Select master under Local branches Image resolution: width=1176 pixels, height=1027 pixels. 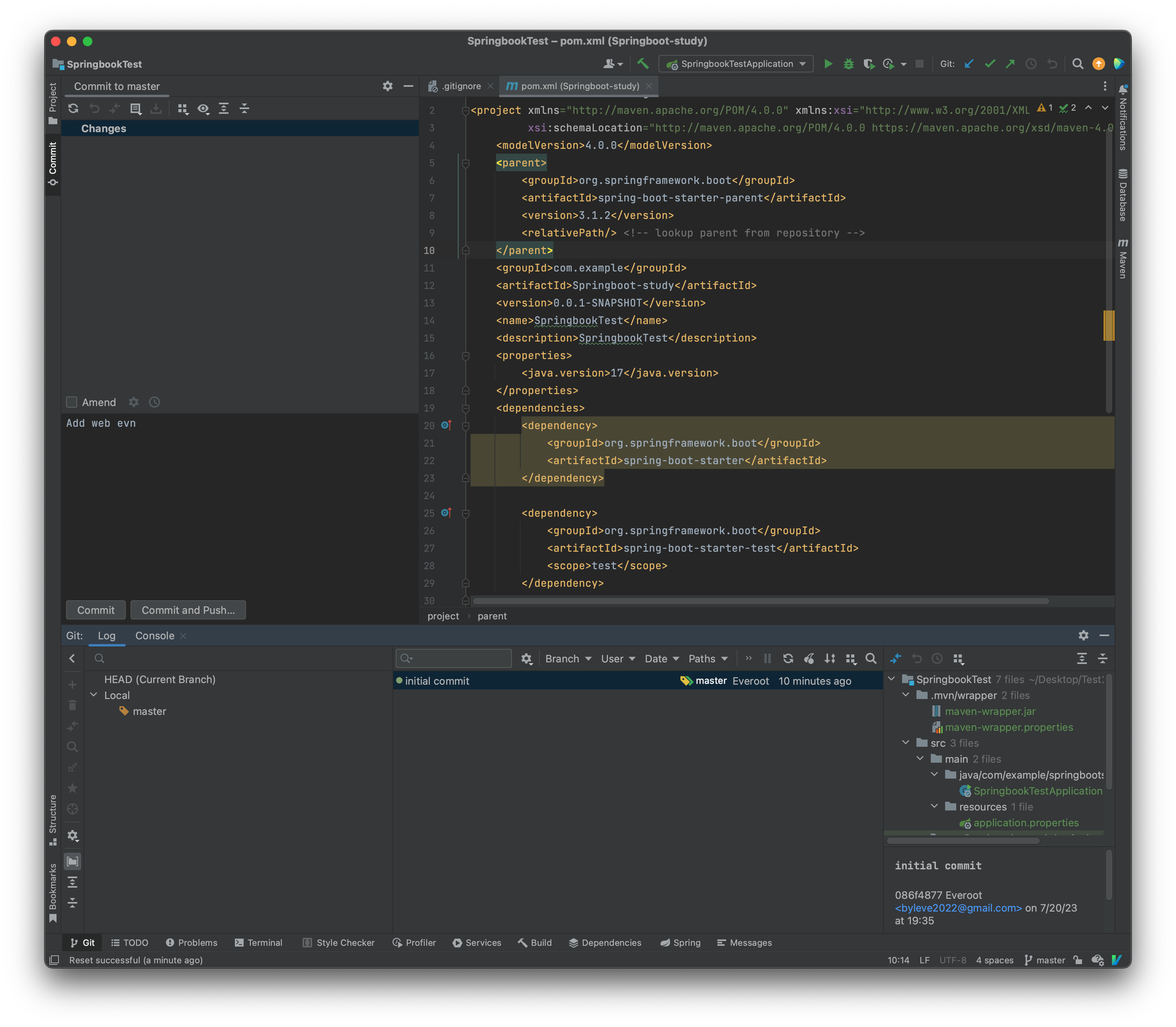click(149, 711)
